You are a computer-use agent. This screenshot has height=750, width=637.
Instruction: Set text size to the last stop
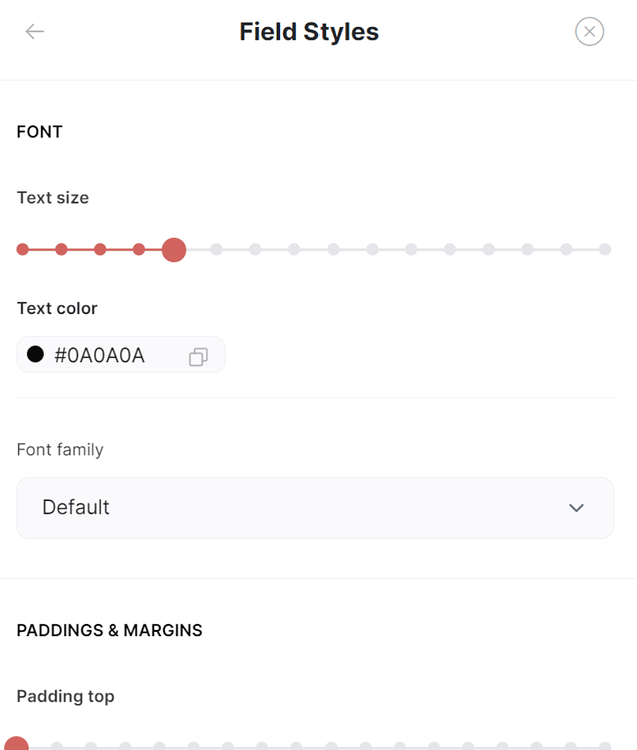(605, 249)
